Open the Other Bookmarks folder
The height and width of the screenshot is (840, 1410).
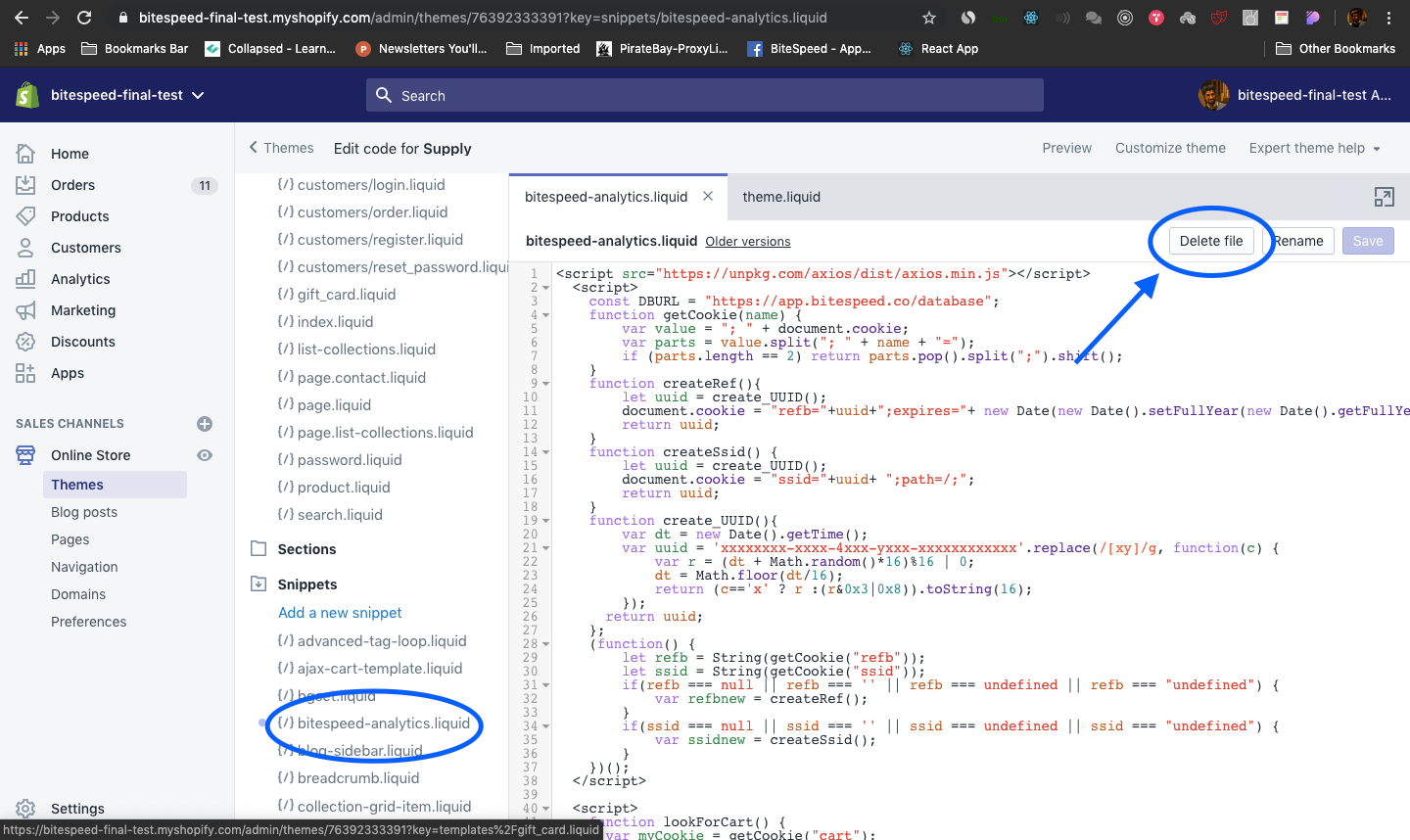pos(1336,49)
